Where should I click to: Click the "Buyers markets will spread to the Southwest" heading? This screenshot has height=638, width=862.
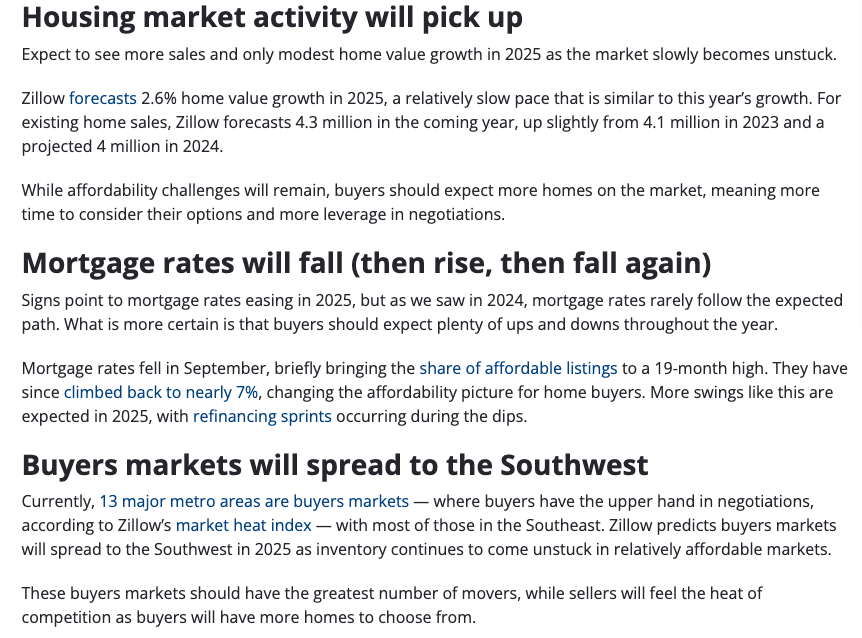pyautogui.click(x=335, y=465)
